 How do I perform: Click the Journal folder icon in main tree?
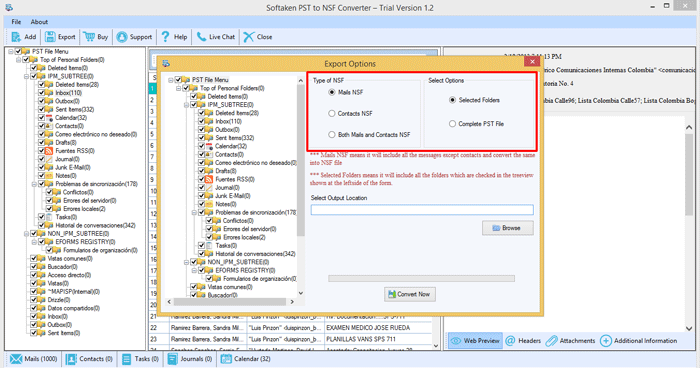click(49, 159)
